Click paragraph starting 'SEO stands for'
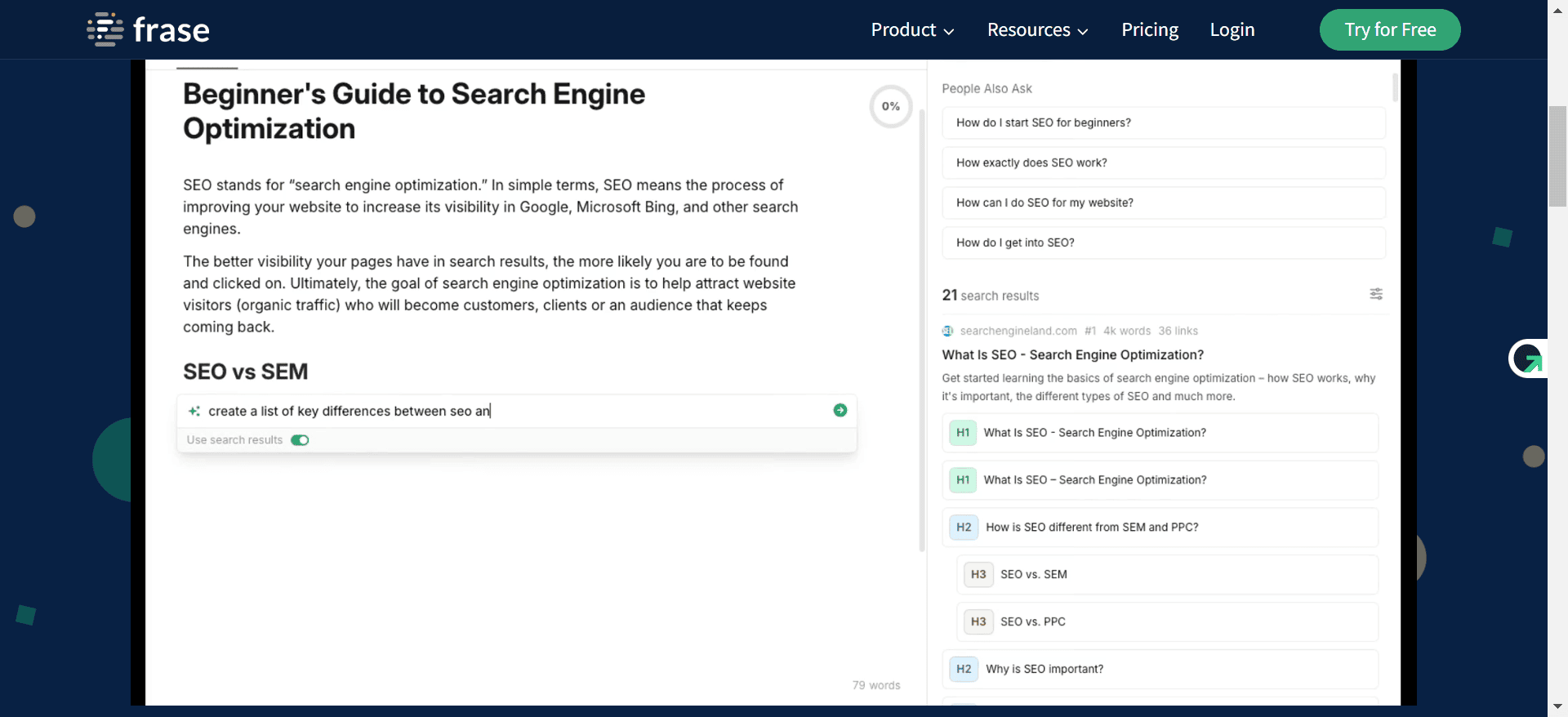 490,207
